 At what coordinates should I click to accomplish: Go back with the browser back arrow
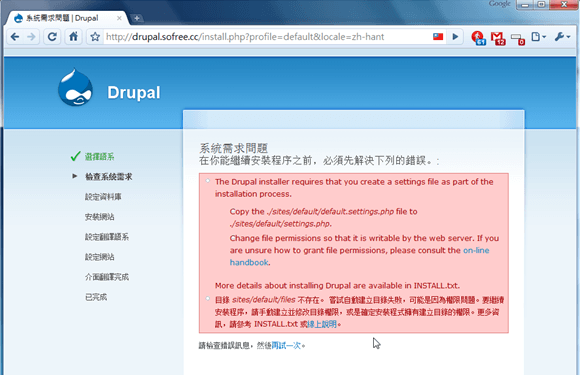(x=15, y=37)
